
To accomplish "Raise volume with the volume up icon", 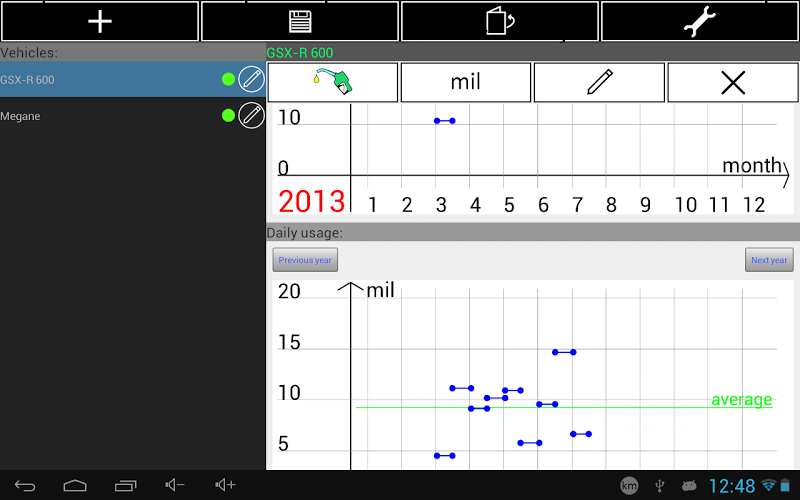I will pyautogui.click(x=225, y=485).
